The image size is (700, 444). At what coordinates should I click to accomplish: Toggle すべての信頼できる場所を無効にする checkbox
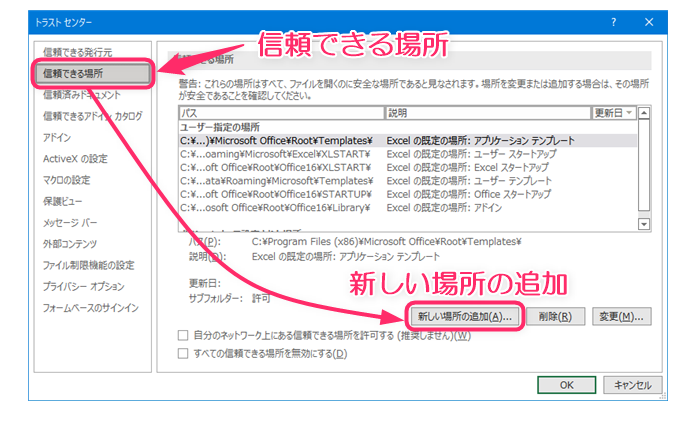pyautogui.click(x=182, y=353)
